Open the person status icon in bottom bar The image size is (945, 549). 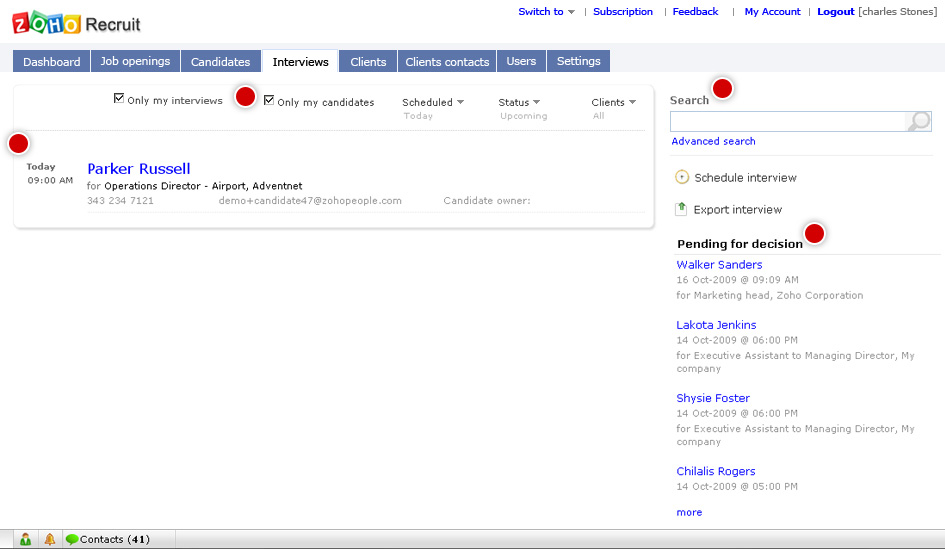pos(25,539)
